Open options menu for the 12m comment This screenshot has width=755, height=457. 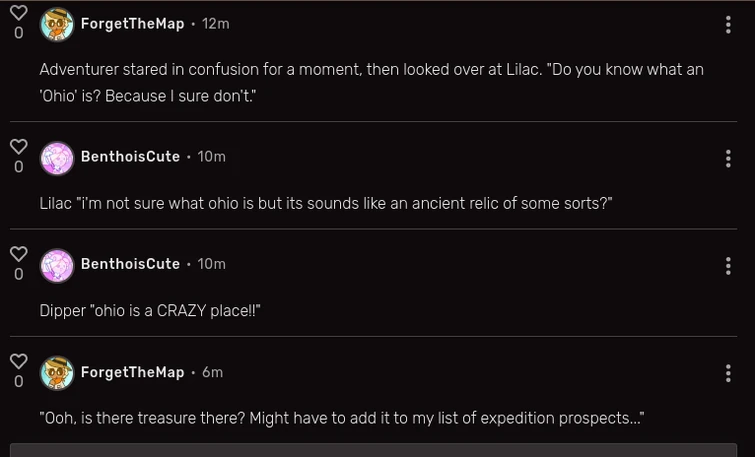tap(728, 25)
